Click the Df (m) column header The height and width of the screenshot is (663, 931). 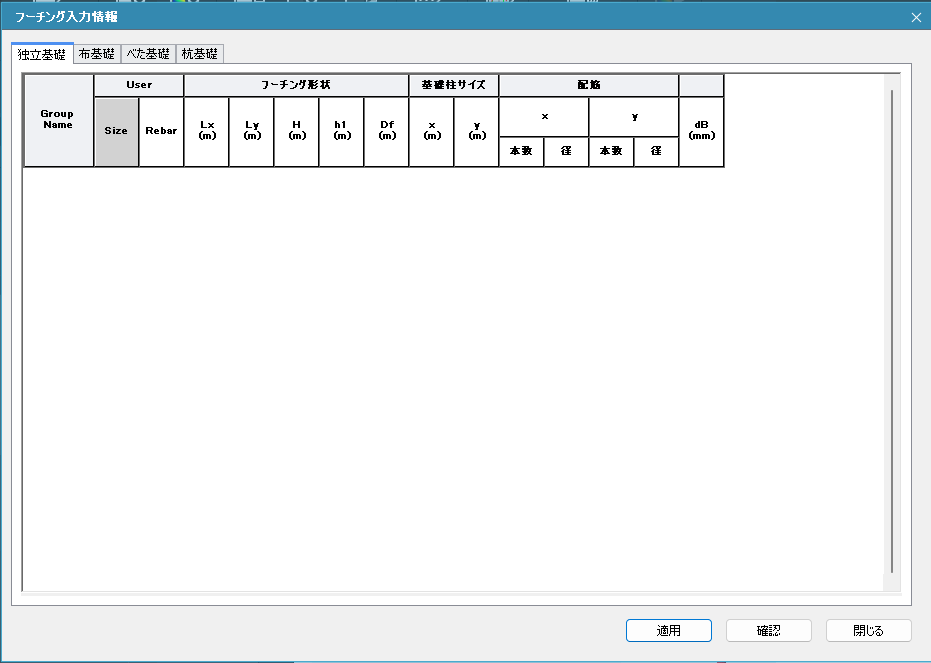click(x=387, y=132)
